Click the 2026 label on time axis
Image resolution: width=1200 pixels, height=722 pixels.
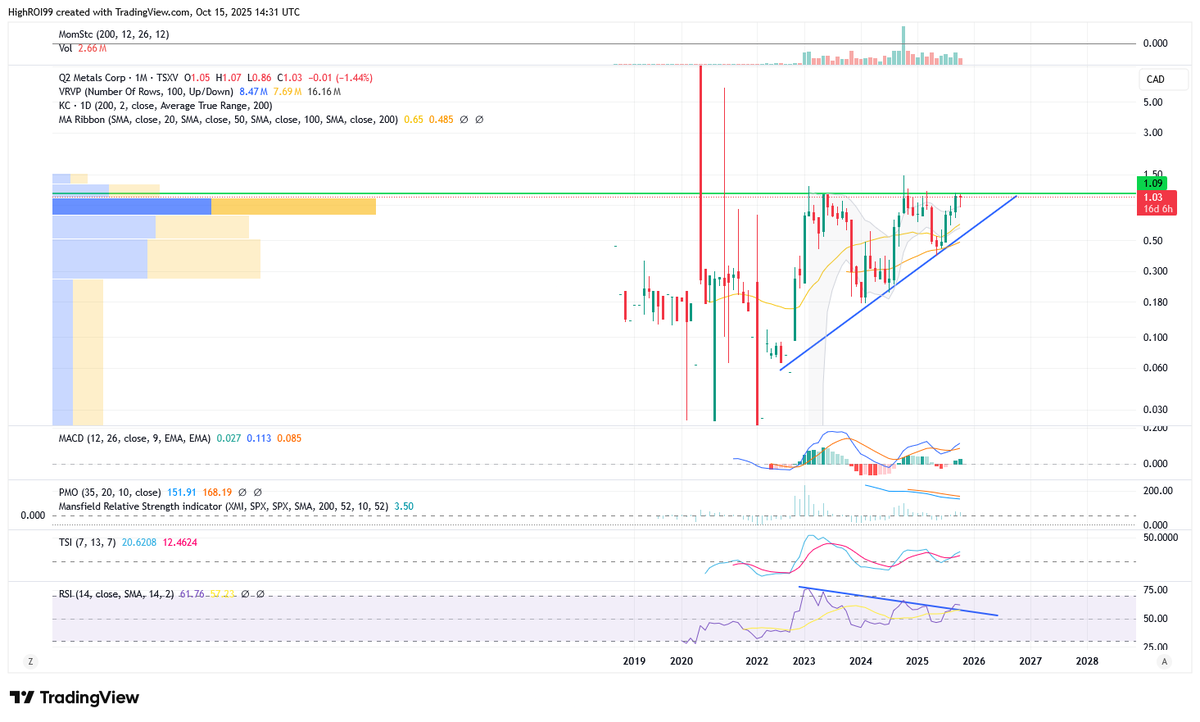(x=974, y=661)
